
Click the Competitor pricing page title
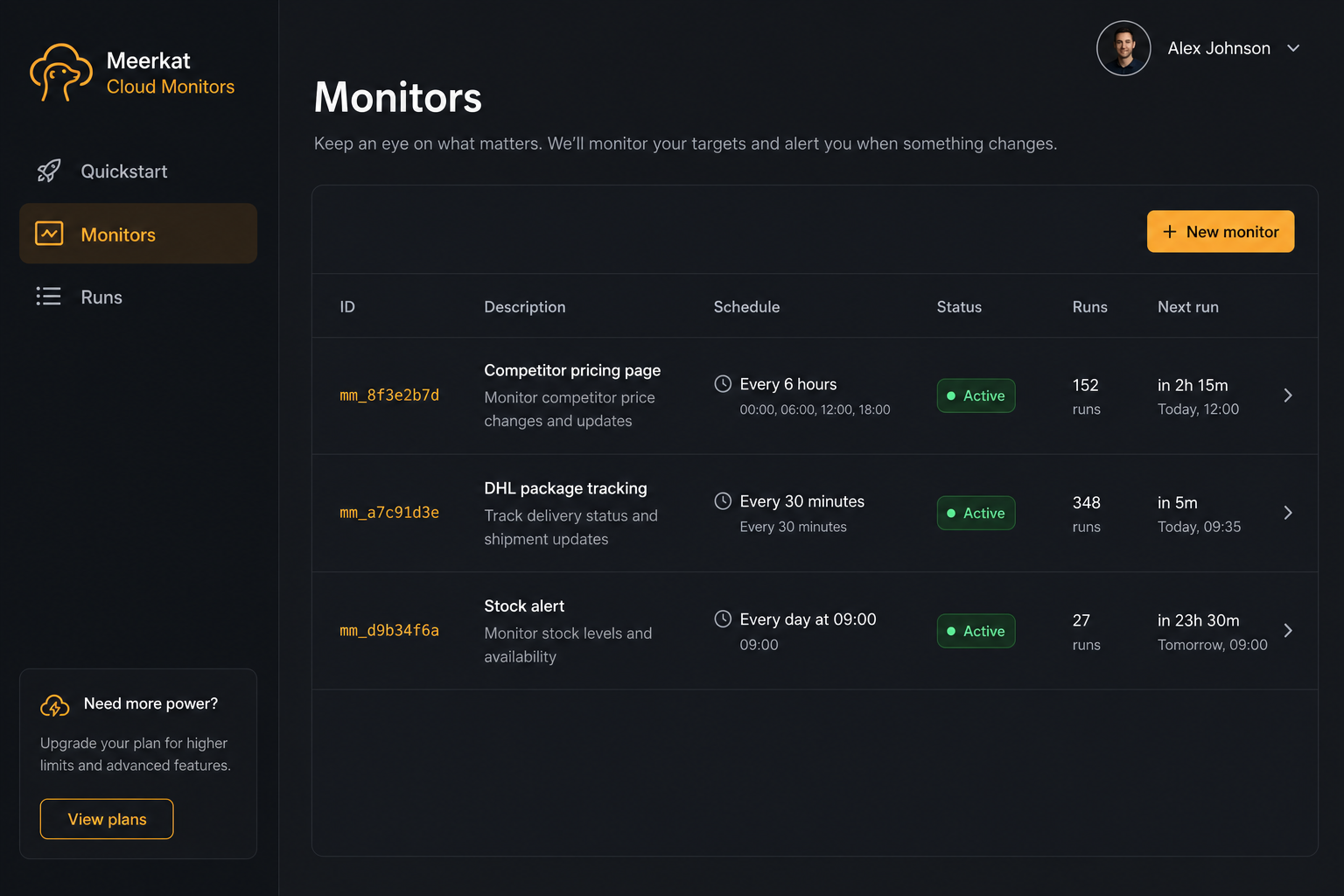pos(572,370)
